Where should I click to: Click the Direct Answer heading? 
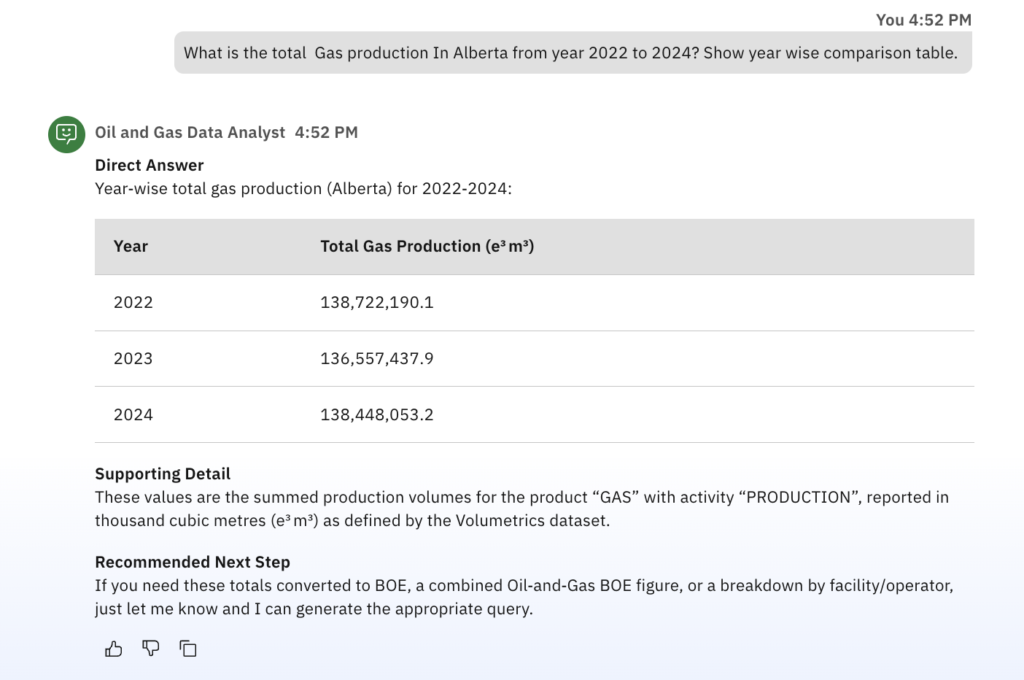[x=149, y=165]
